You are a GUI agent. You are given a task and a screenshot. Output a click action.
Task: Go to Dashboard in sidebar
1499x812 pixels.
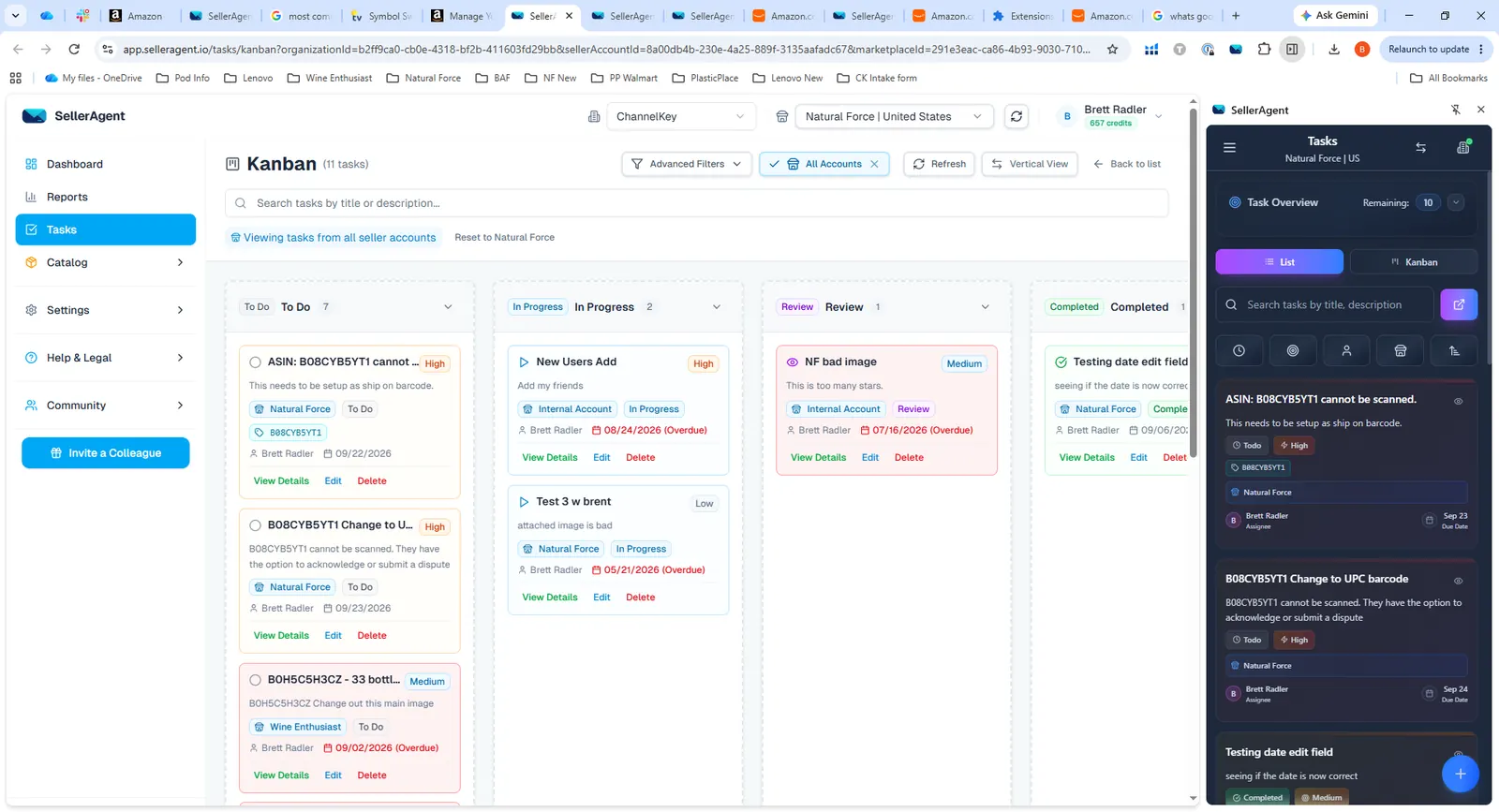pos(106,164)
